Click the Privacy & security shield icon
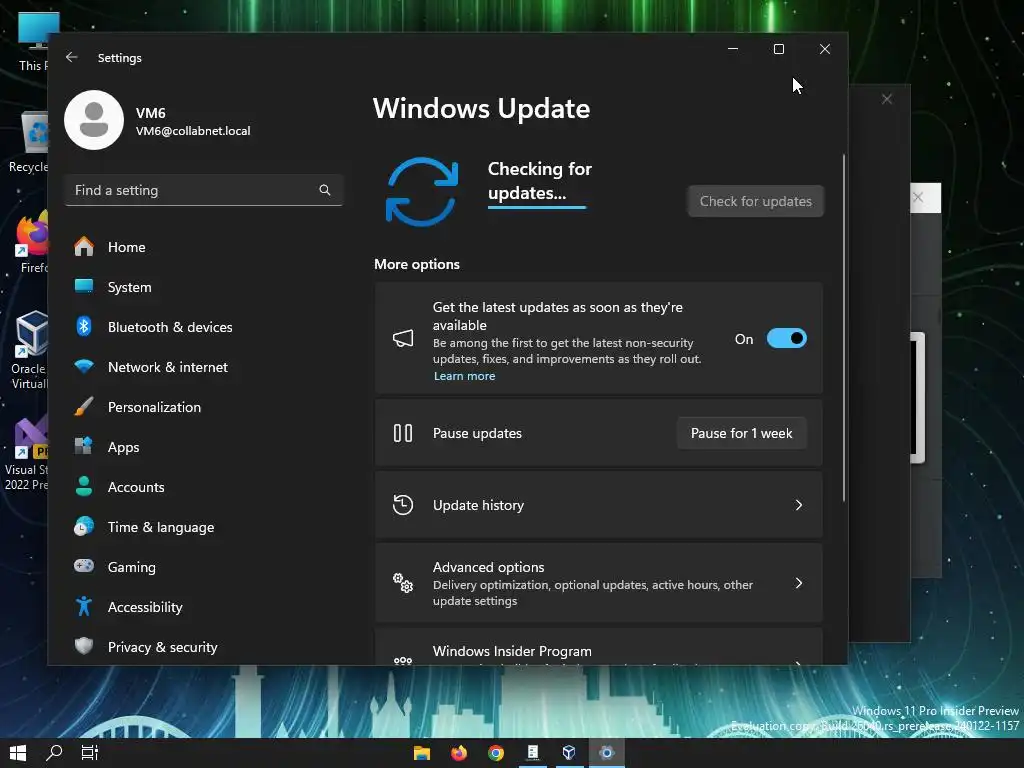Viewport: 1024px width, 768px height. [x=84, y=646]
